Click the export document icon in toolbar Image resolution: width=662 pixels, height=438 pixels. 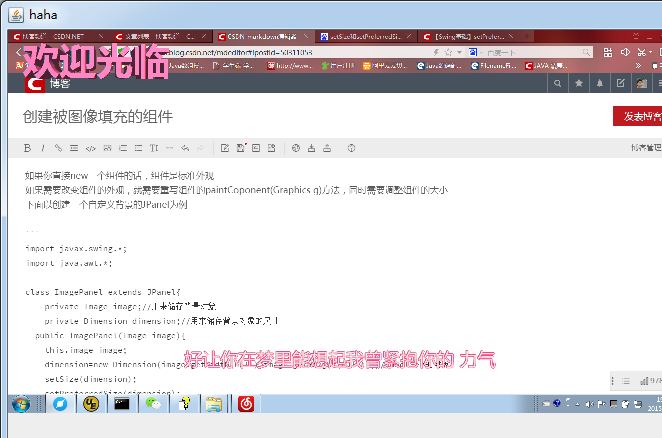271,148
